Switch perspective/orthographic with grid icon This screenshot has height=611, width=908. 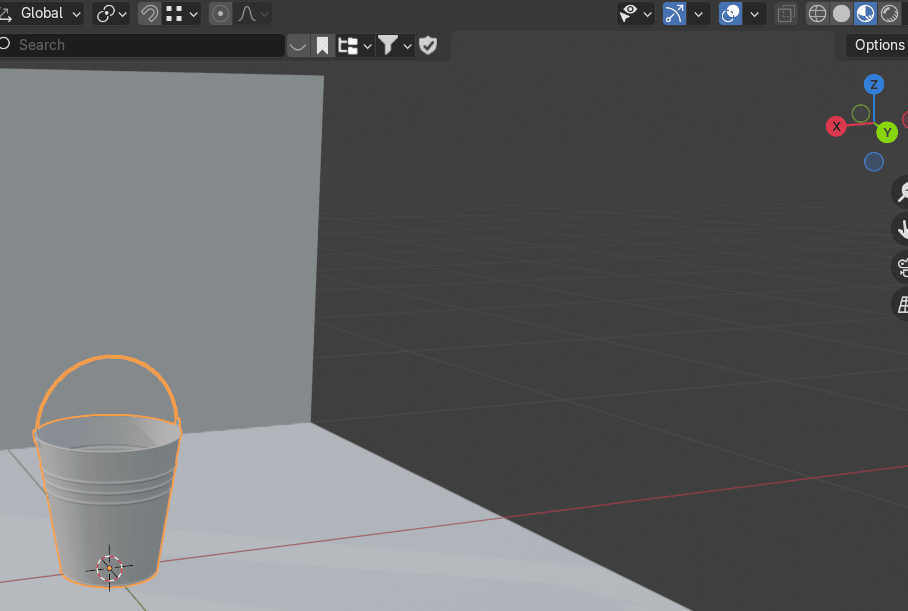pyautogui.click(x=901, y=305)
